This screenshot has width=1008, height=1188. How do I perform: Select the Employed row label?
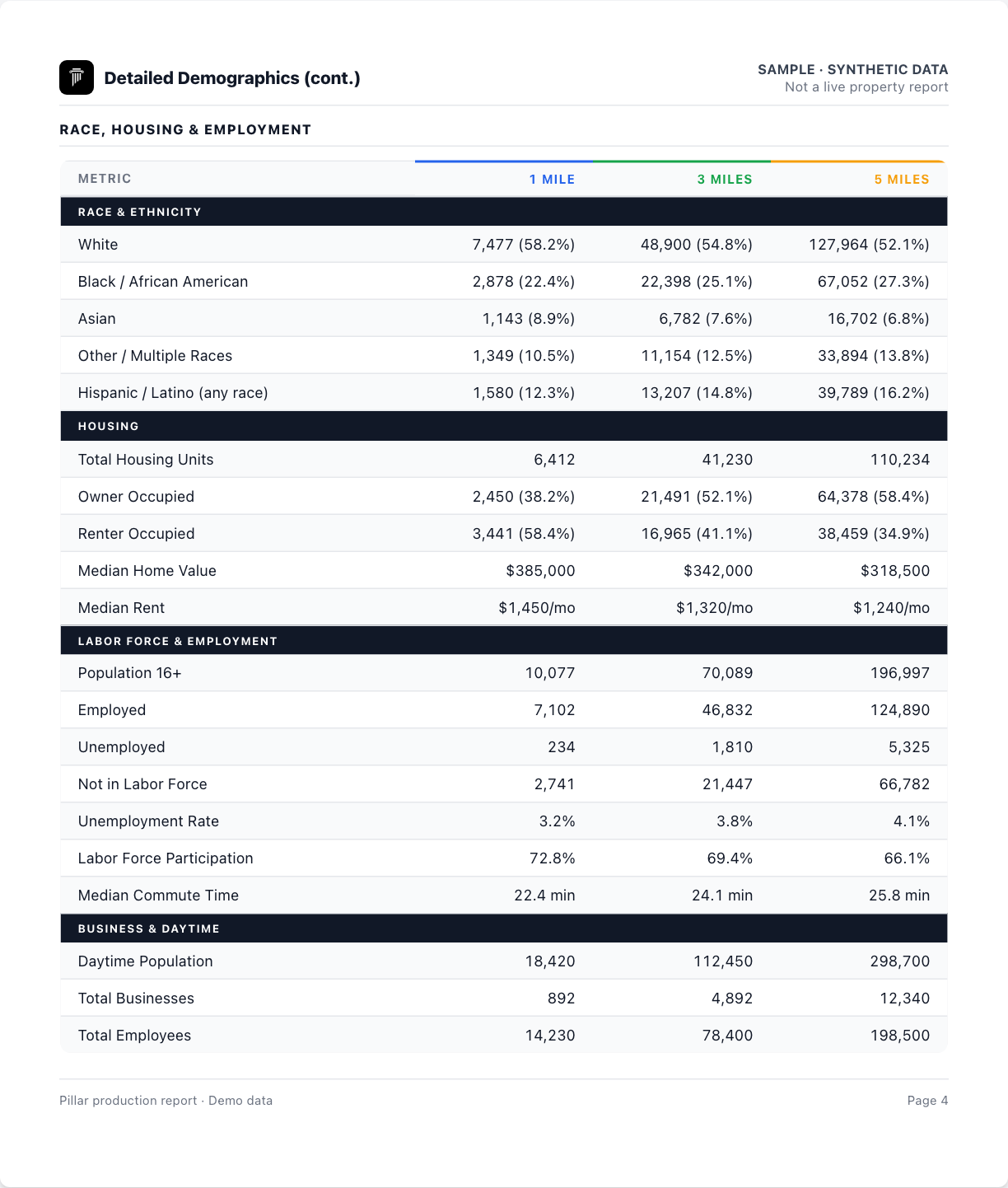coord(112,710)
